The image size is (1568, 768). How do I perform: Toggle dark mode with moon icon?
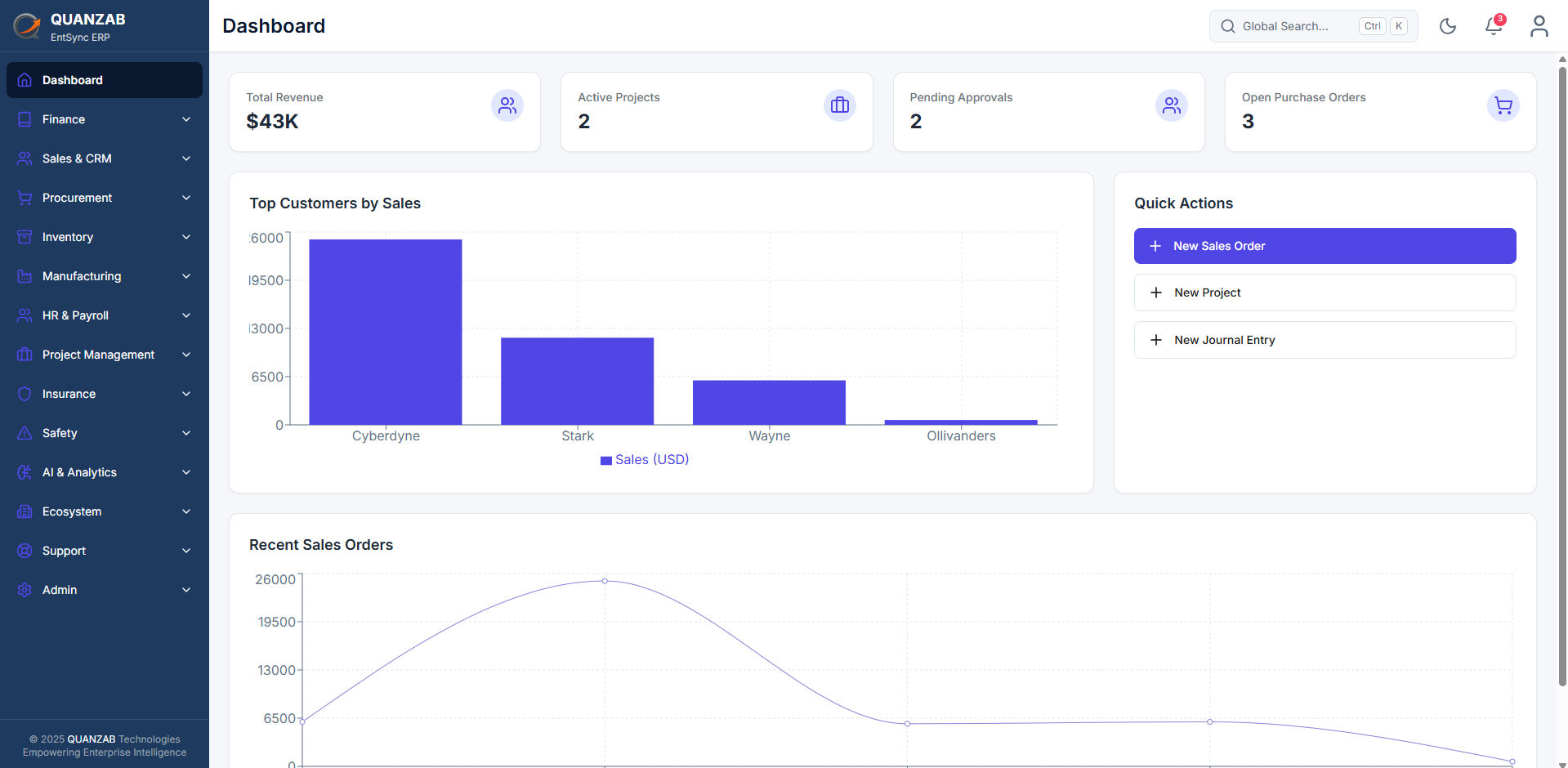point(1448,26)
